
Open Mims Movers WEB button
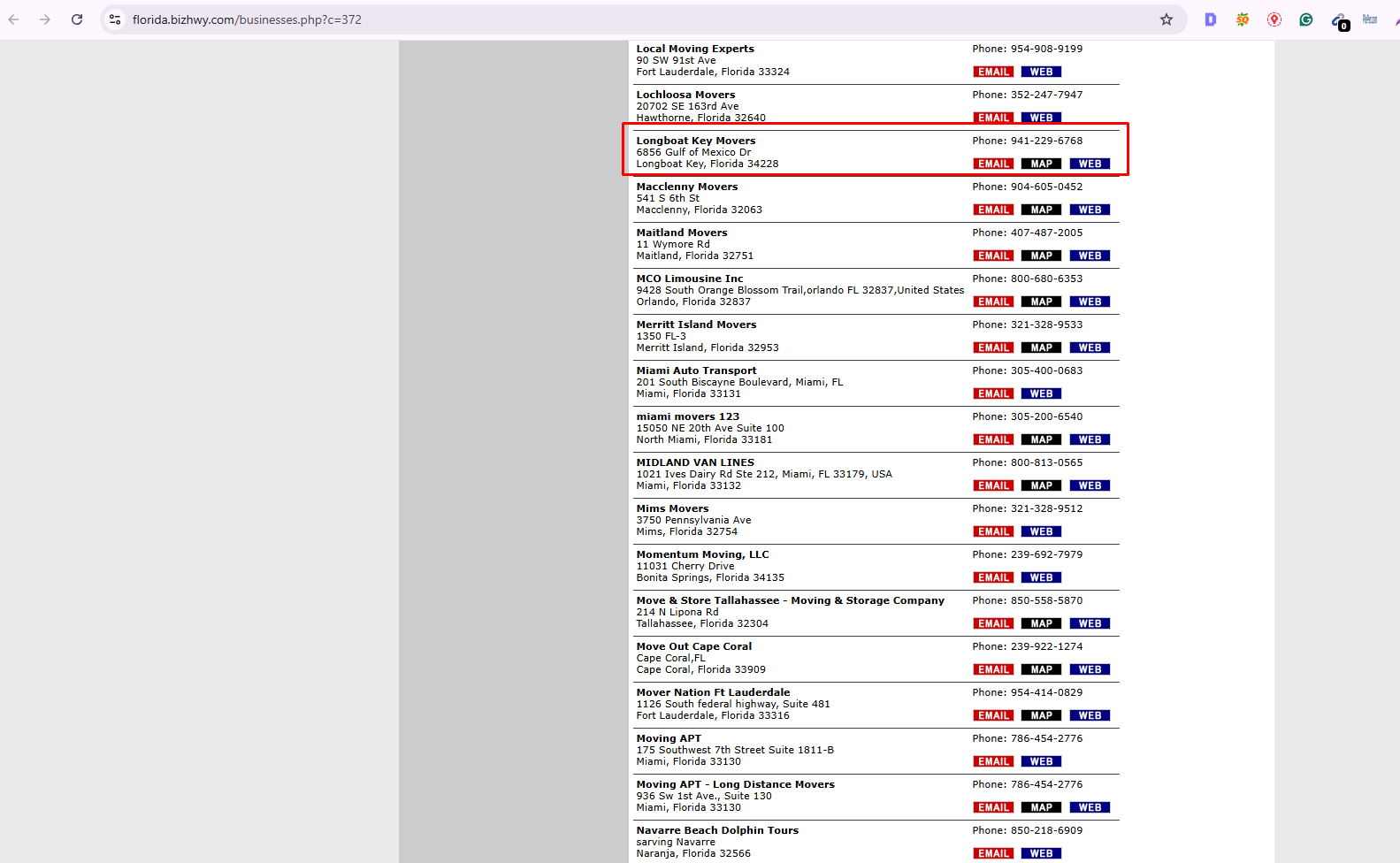(1041, 532)
